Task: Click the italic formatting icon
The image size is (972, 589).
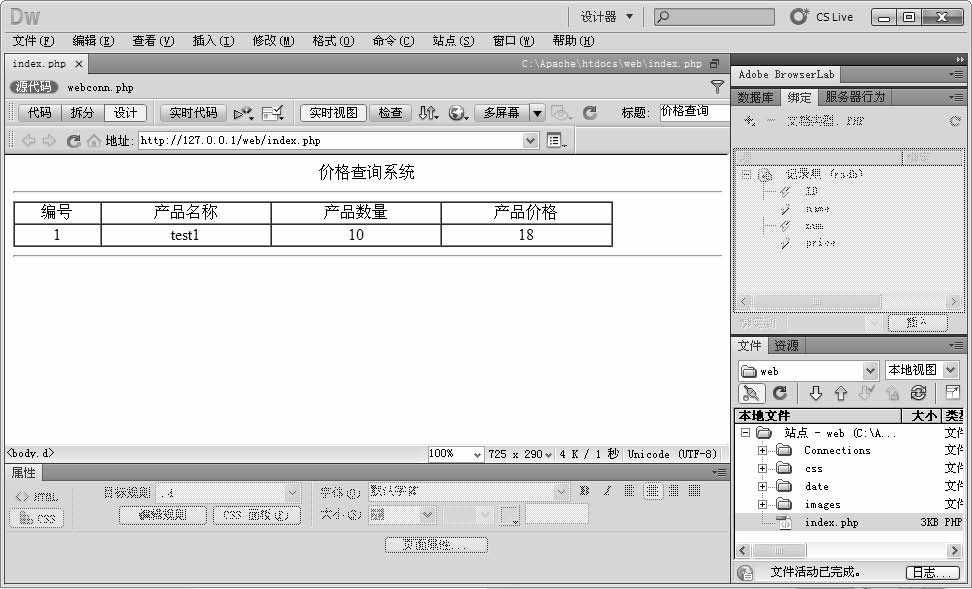Action: 607,490
